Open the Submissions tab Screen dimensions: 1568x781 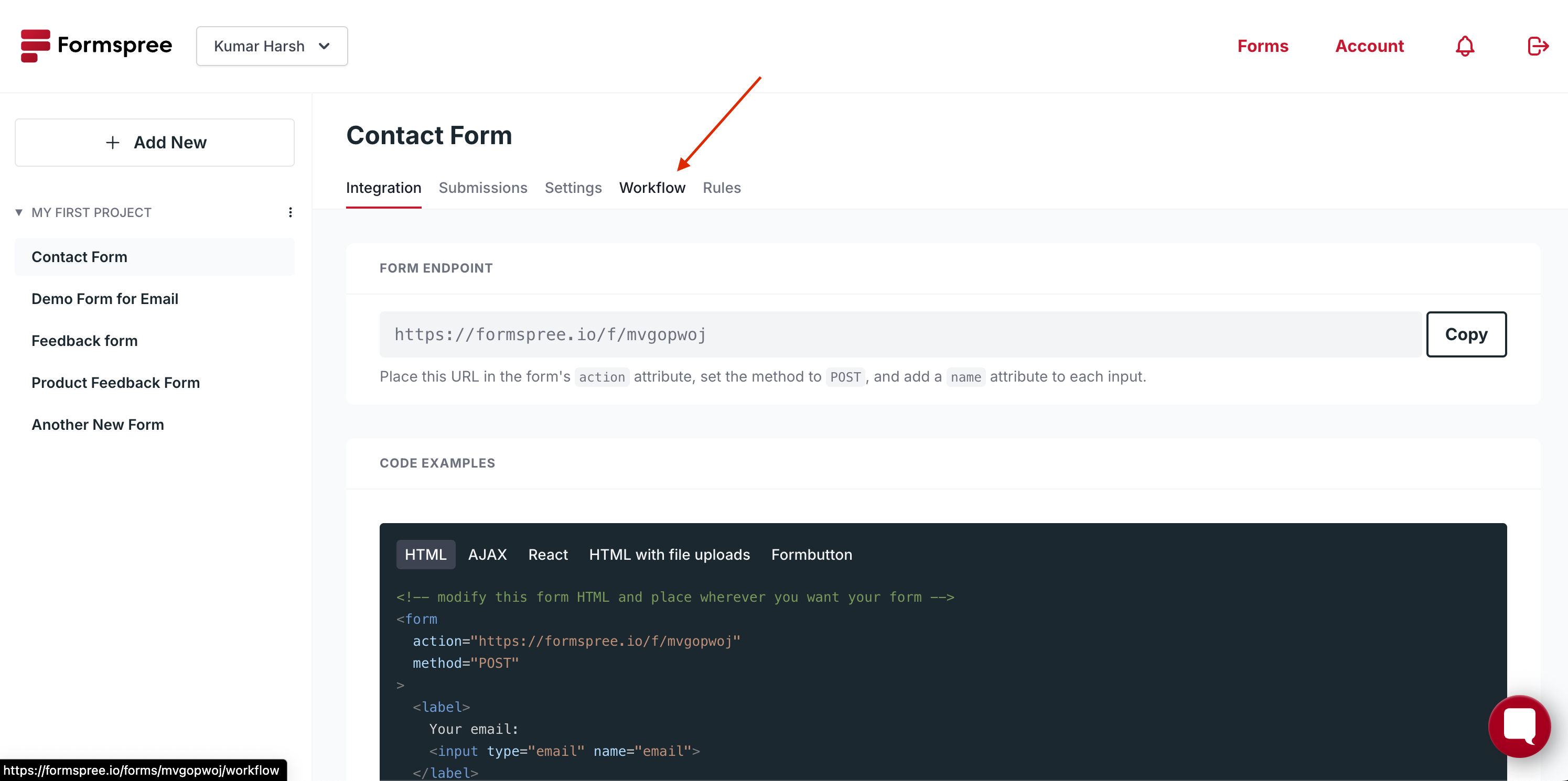coord(482,188)
